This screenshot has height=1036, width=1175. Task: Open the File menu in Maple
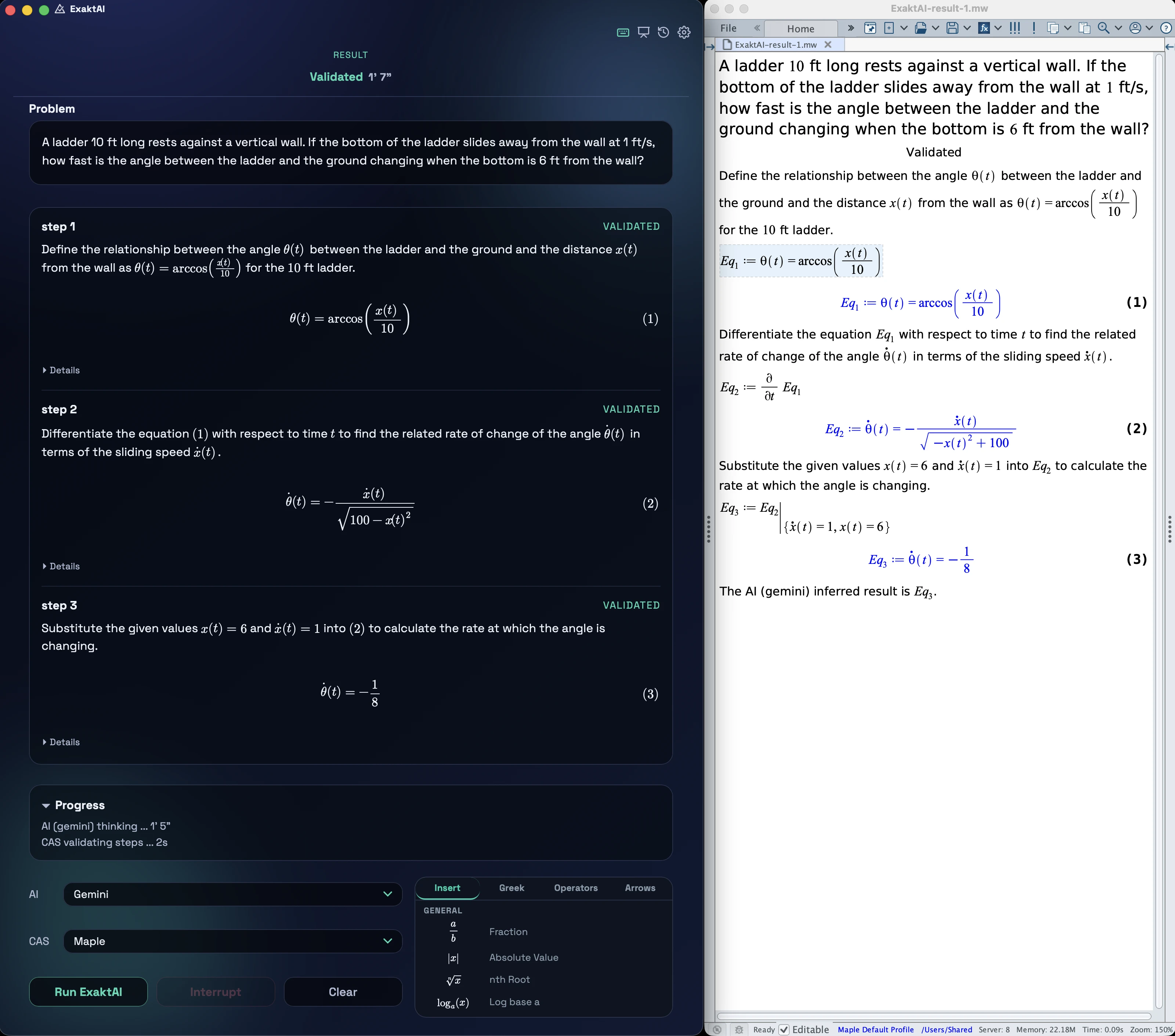coord(728,28)
